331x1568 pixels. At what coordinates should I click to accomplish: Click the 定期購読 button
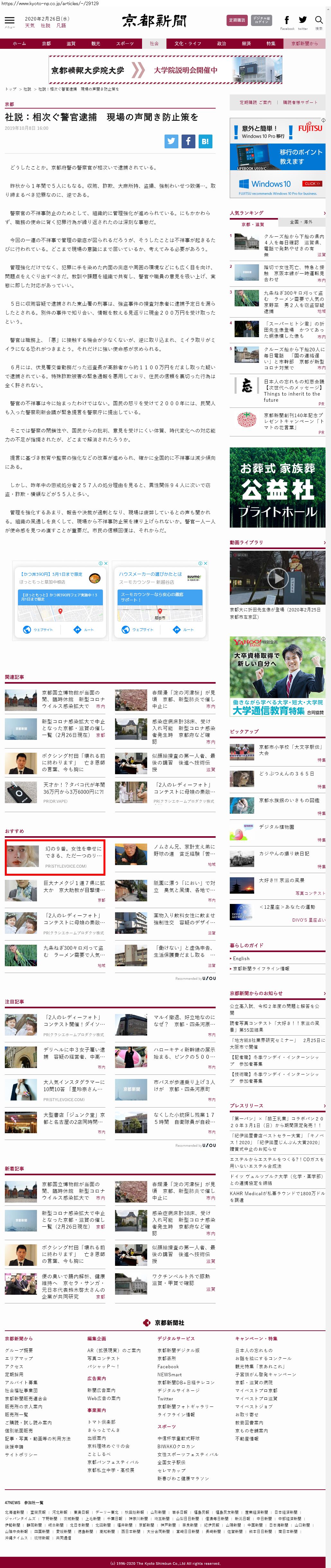pyautogui.click(x=237, y=20)
